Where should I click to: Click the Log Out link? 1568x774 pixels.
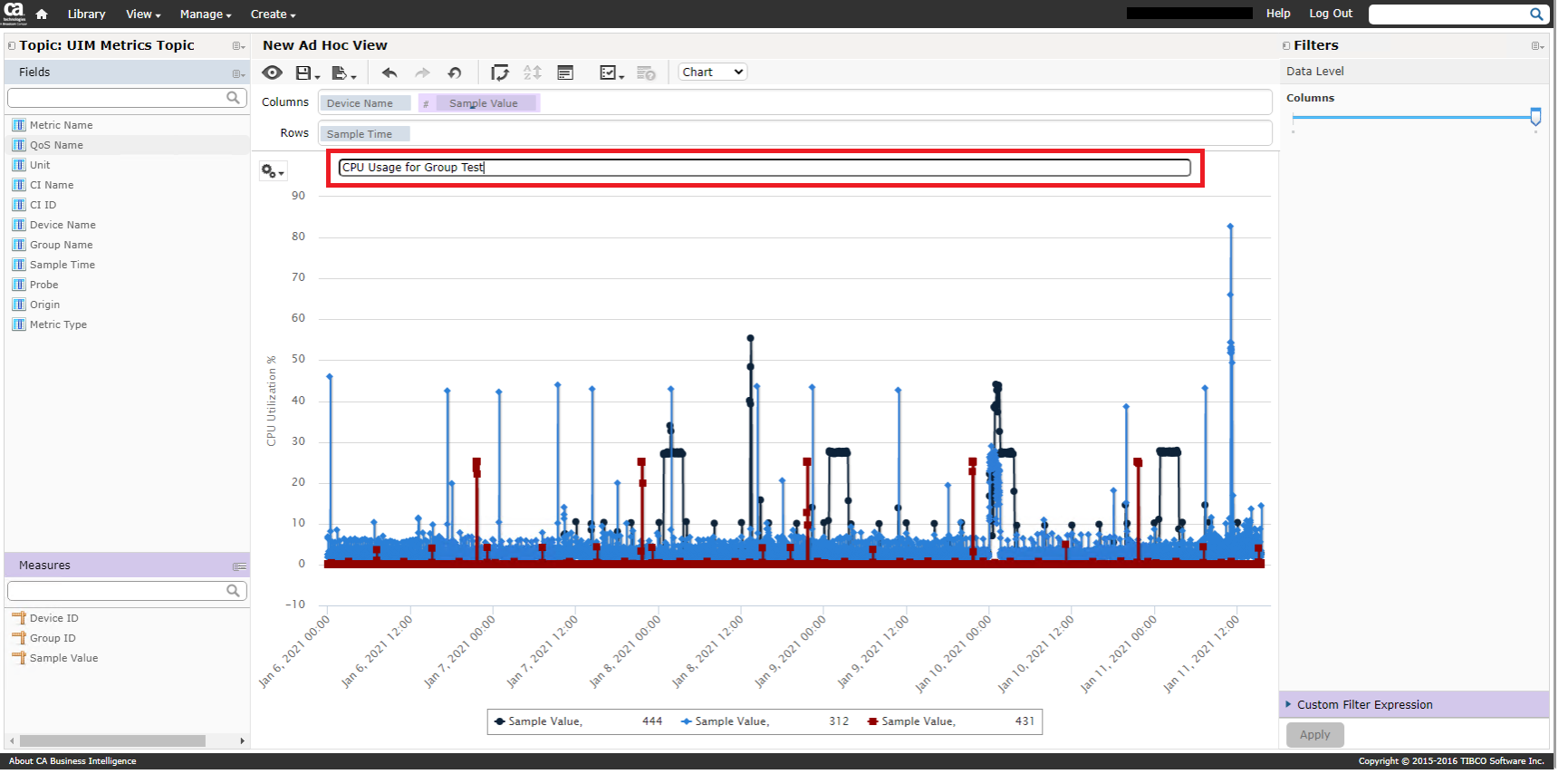pyautogui.click(x=1330, y=14)
